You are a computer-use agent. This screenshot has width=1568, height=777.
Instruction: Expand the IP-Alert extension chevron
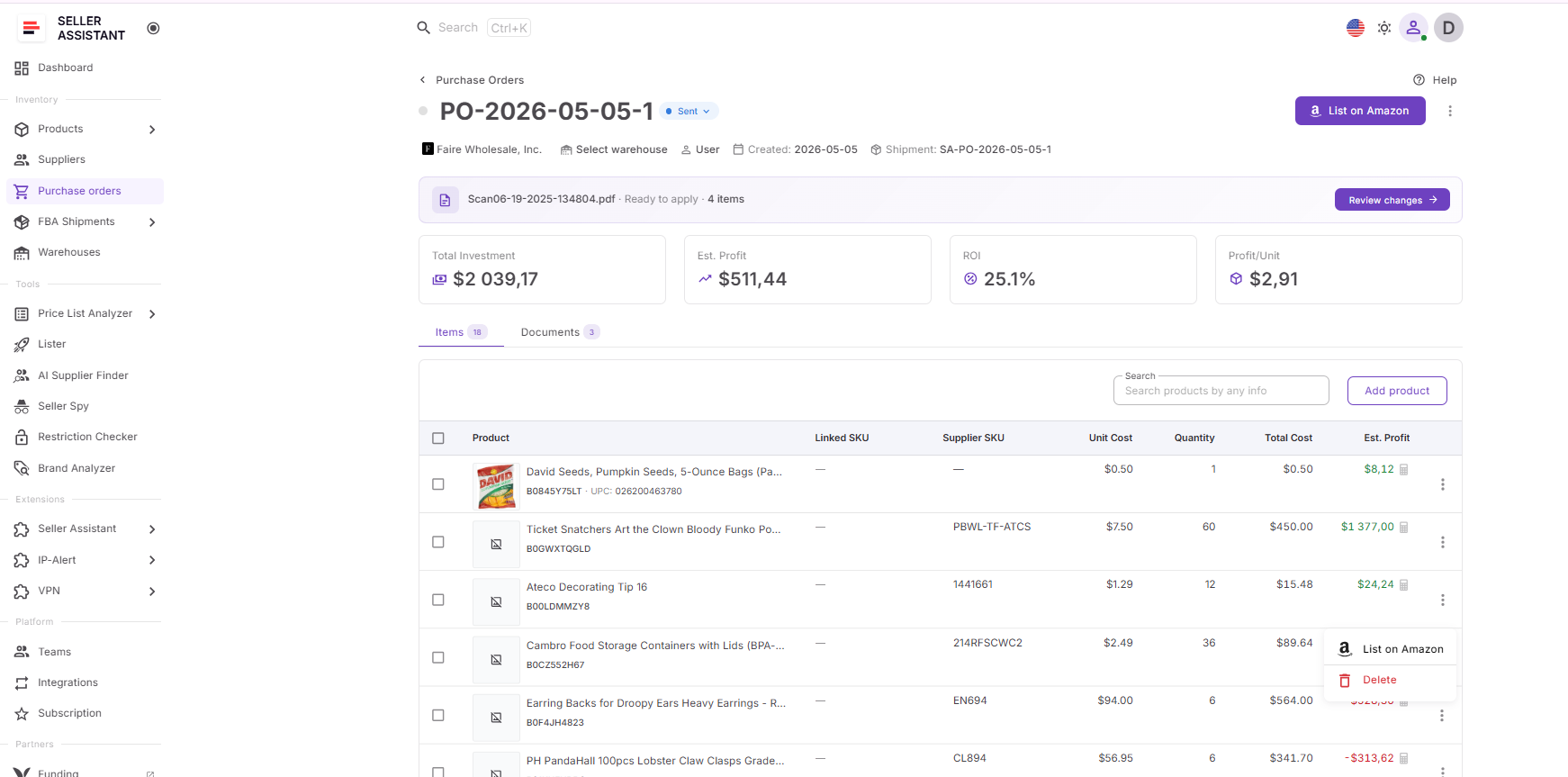coord(152,560)
